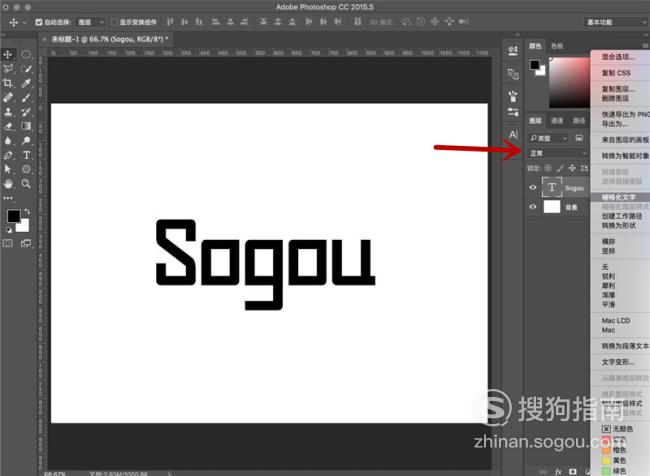Select the Move tool in the toolbox
Image resolution: width=650 pixels, height=476 pixels.
point(8,54)
